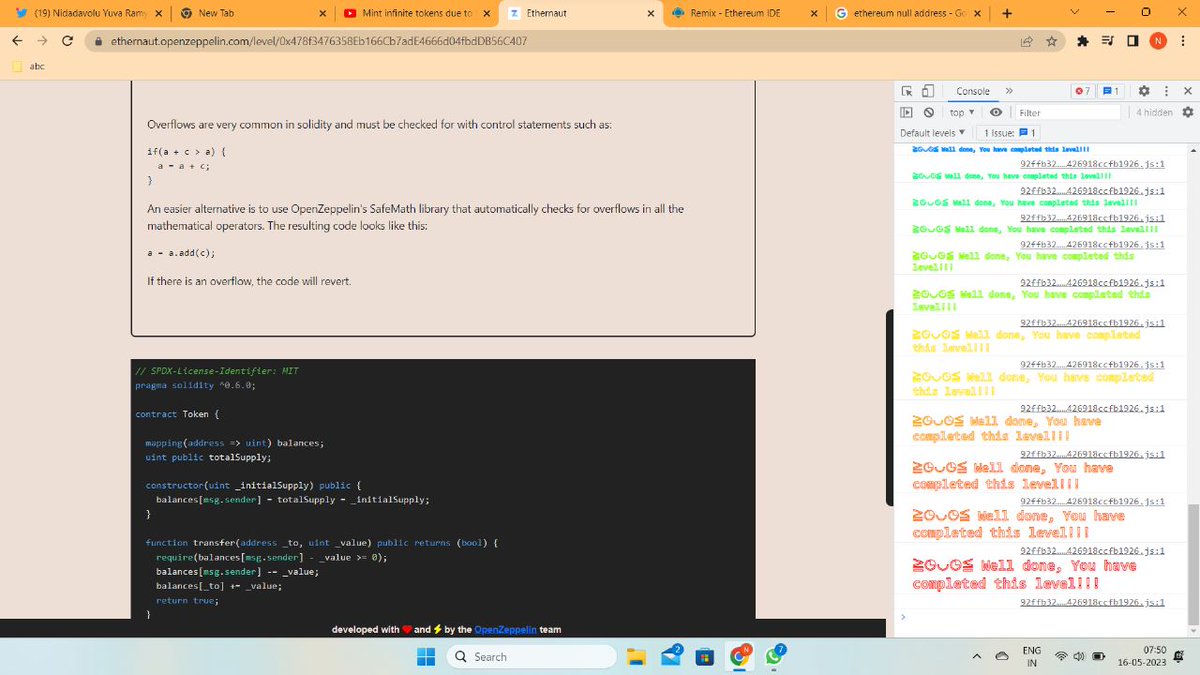Close the Ethernaut browser tab
This screenshot has width=1200, height=675.
click(x=651, y=13)
